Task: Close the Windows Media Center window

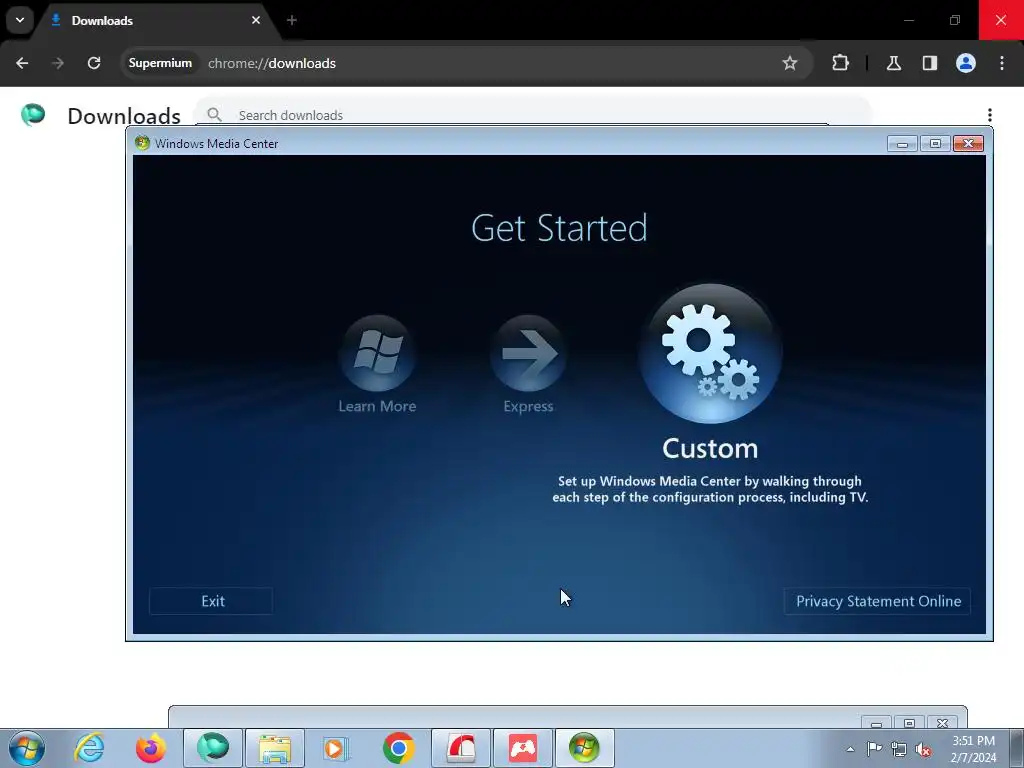Action: 968,144
